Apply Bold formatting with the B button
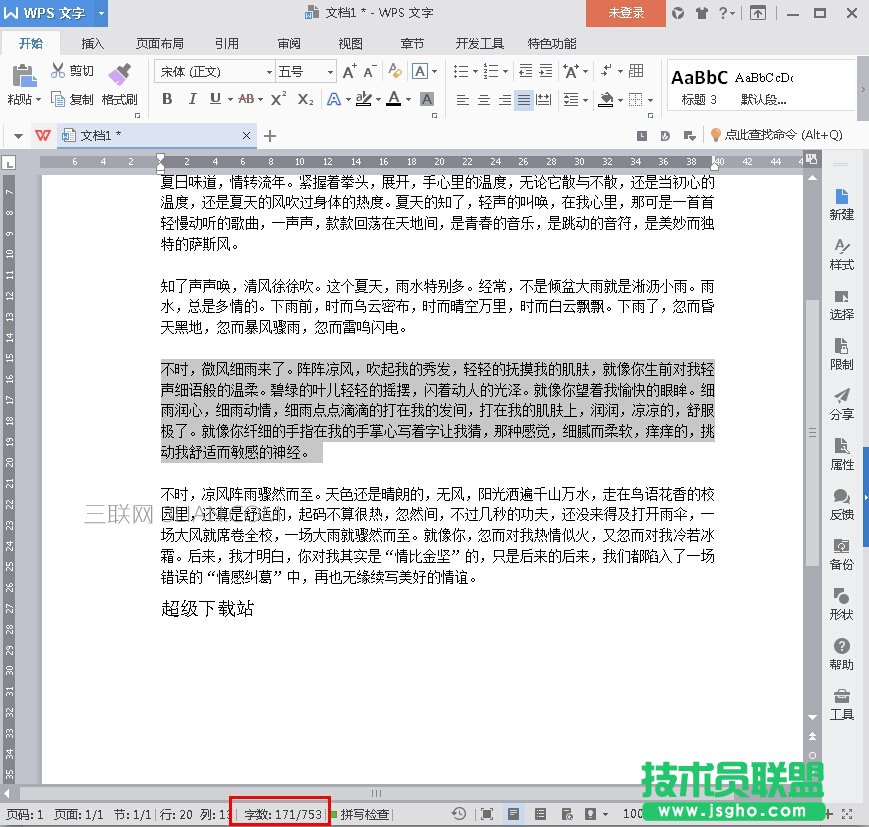 [166, 99]
